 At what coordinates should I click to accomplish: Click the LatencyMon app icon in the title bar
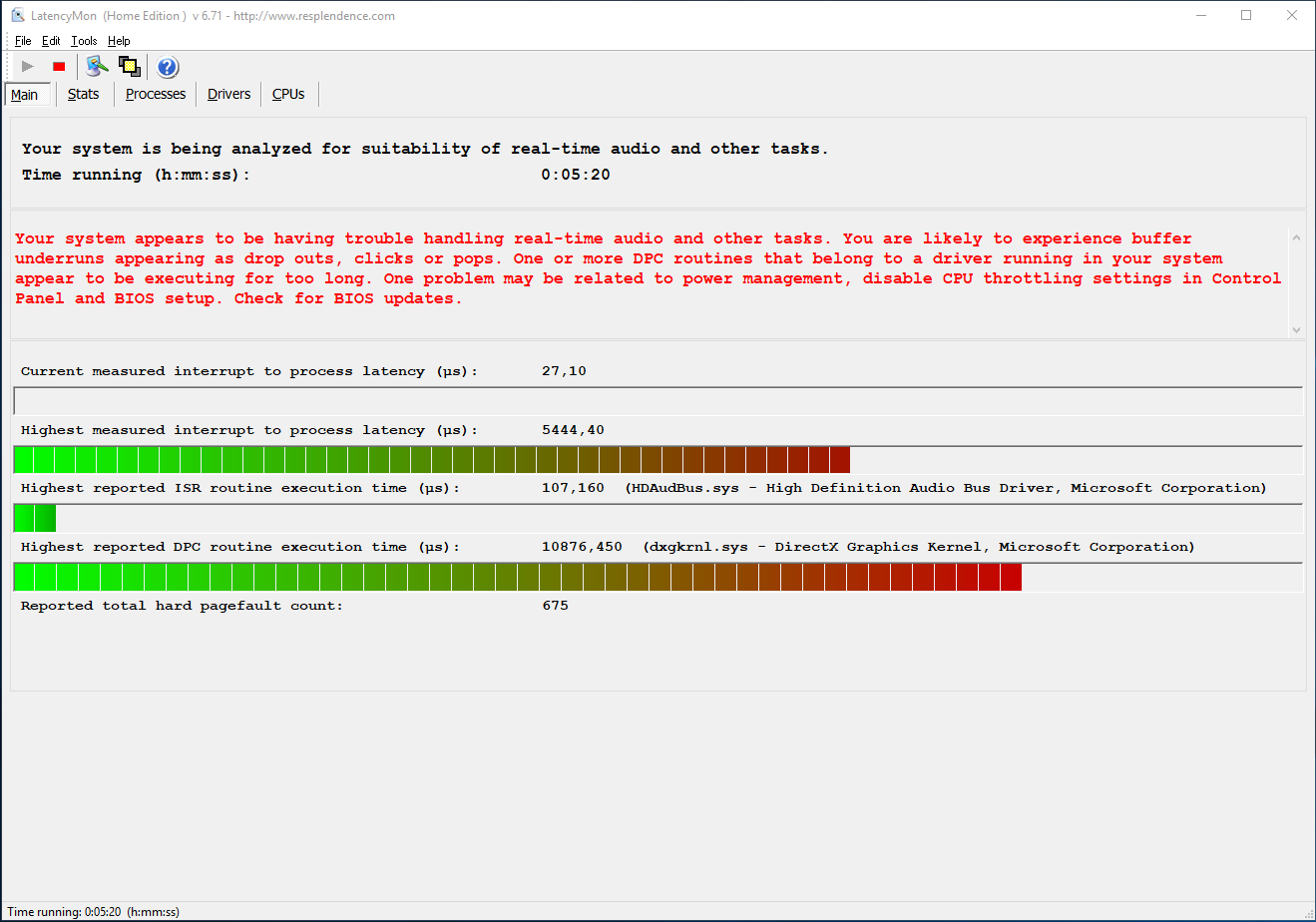point(18,16)
